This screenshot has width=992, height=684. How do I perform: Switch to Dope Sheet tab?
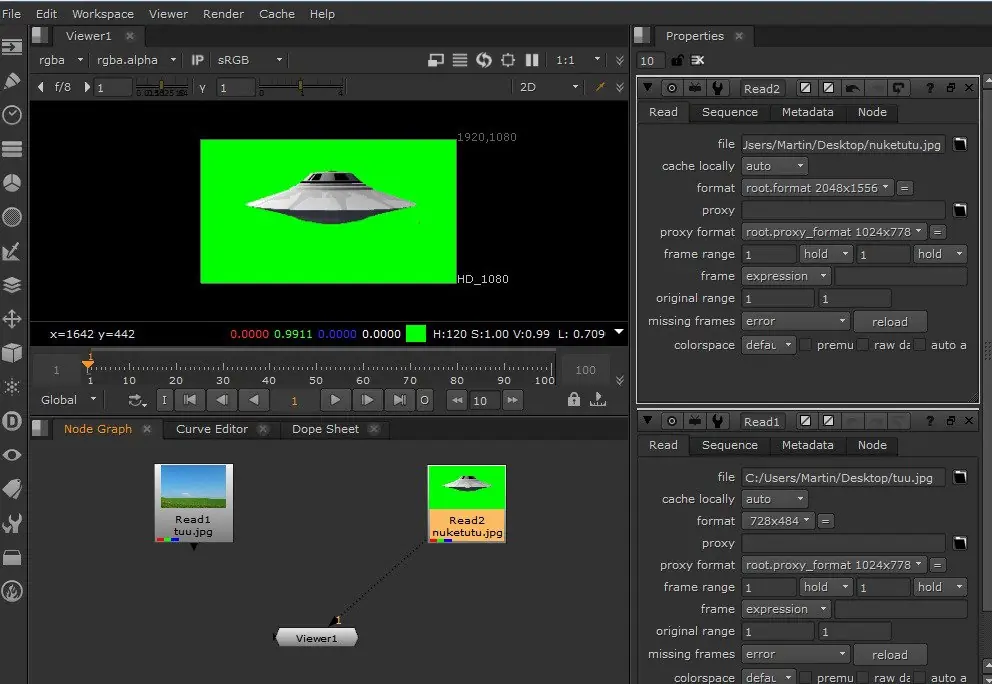pos(325,429)
